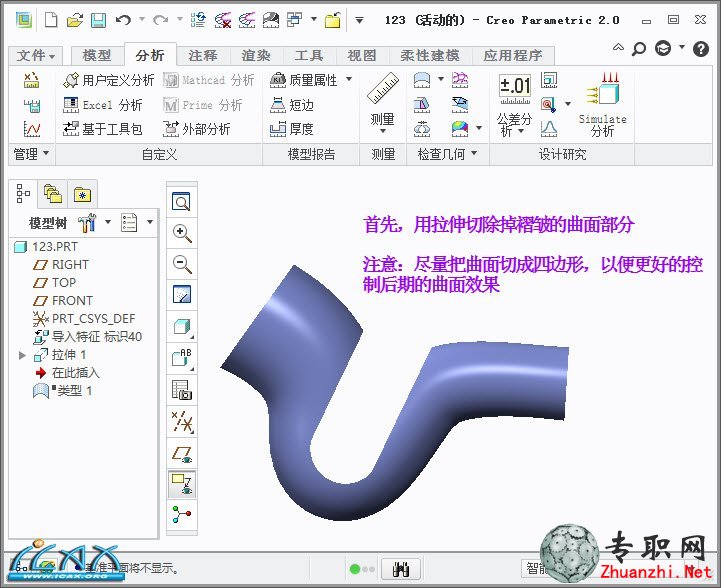
Task: Select 123.PRT in model tree
Action: tap(46, 247)
